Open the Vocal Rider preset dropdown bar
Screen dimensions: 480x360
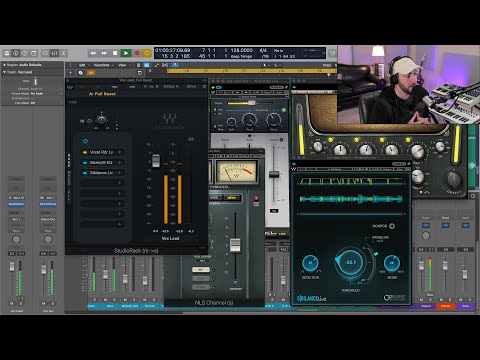point(250,96)
